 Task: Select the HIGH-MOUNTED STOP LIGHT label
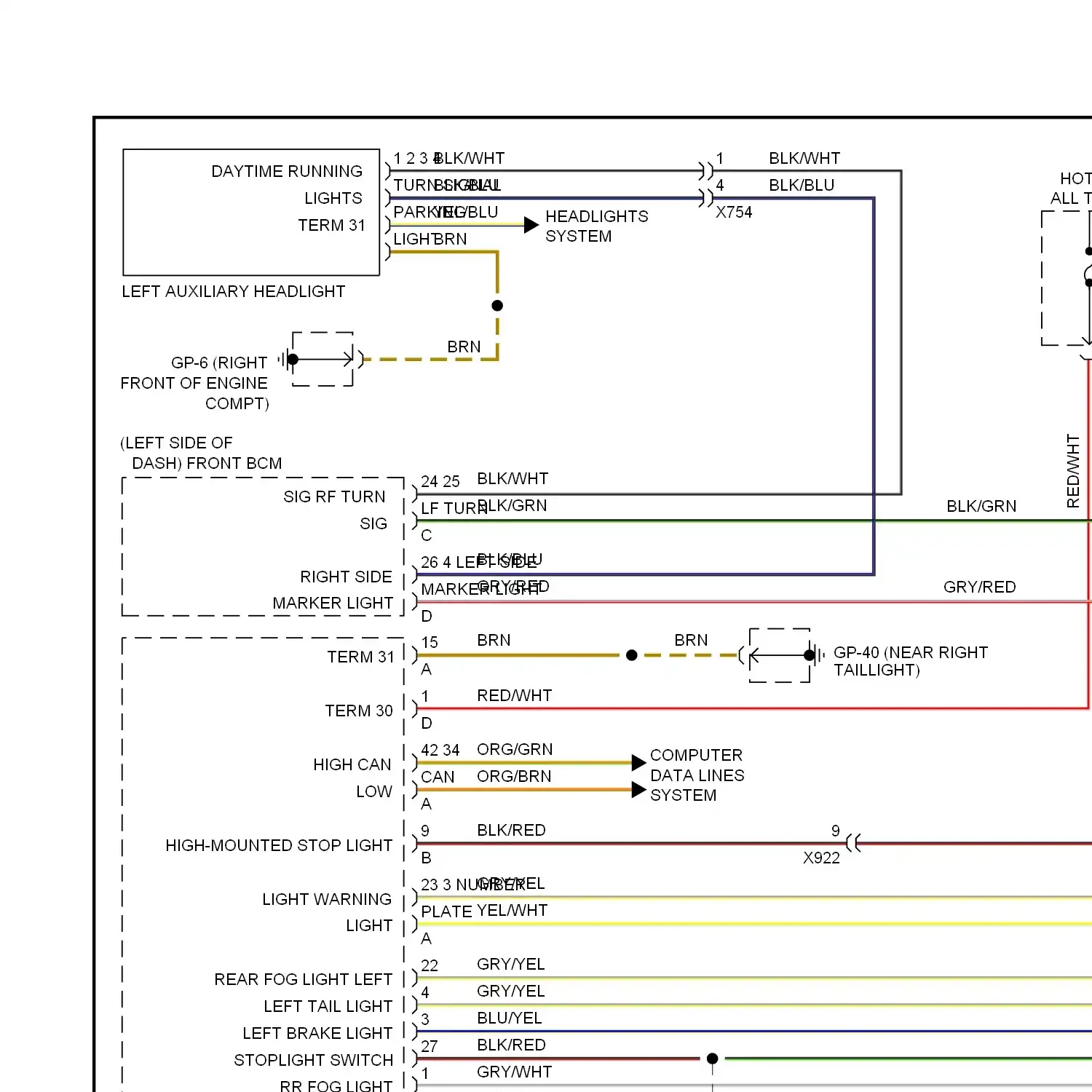tap(279, 845)
